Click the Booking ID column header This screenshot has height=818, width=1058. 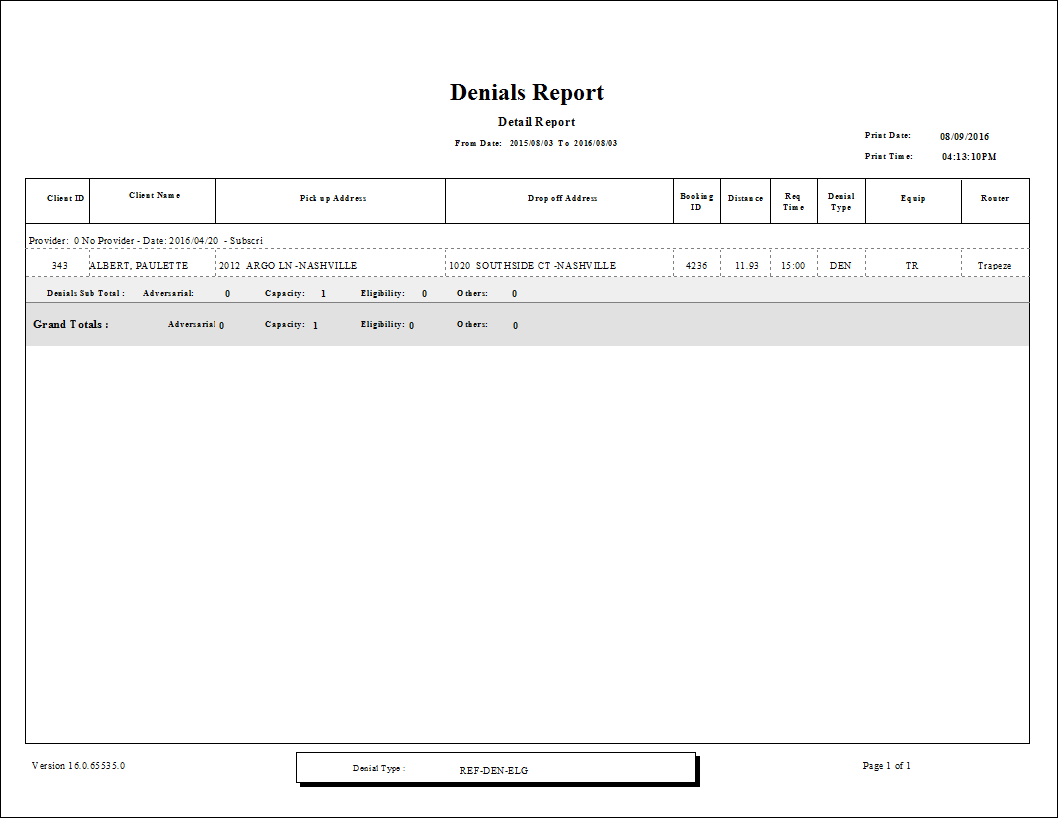[x=696, y=200]
